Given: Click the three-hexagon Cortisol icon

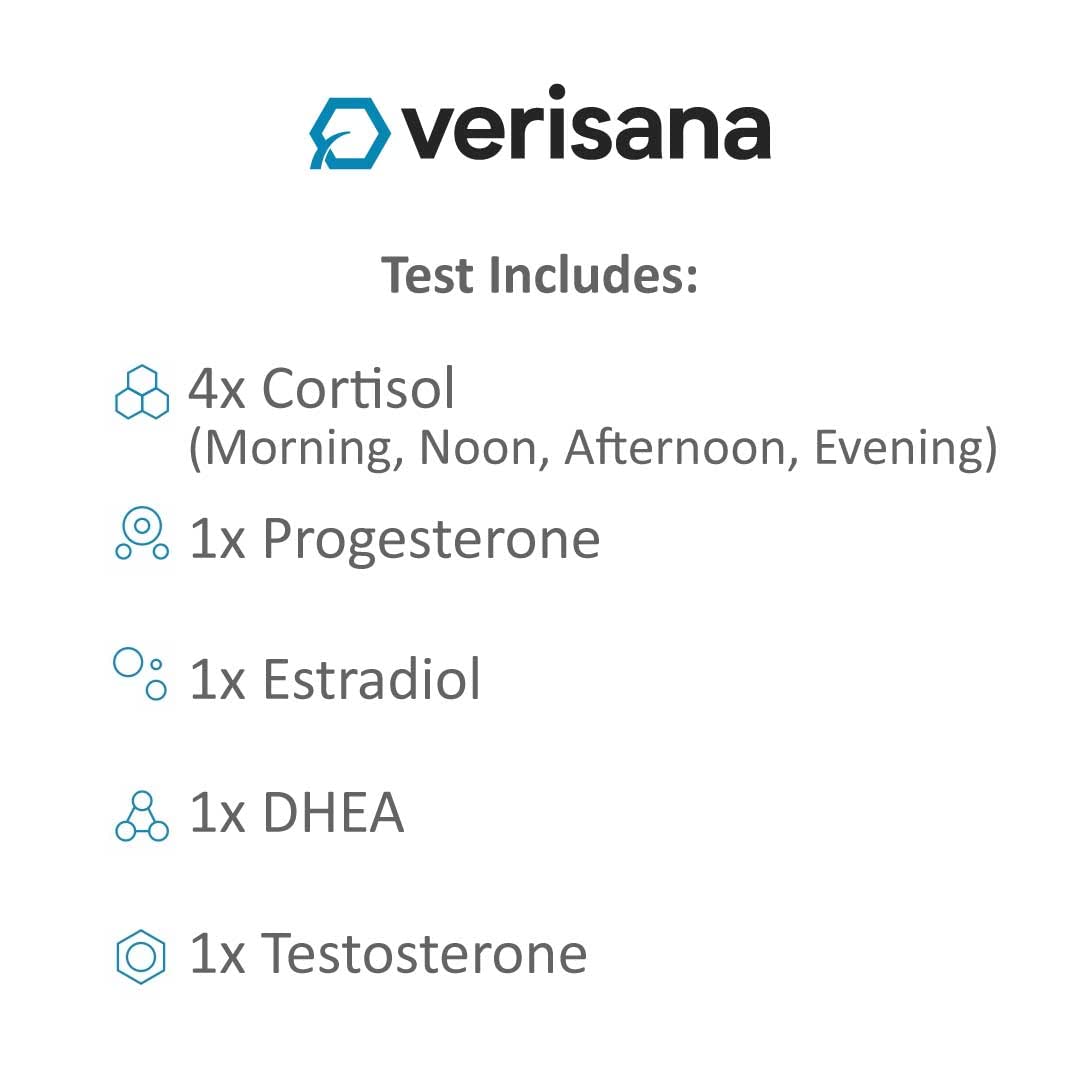Looking at the screenshot, I should (x=142, y=391).
